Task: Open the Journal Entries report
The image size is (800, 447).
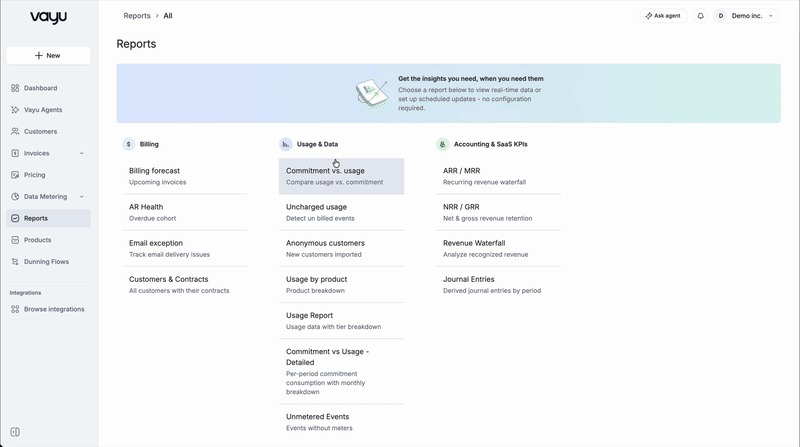Action: [498, 285]
